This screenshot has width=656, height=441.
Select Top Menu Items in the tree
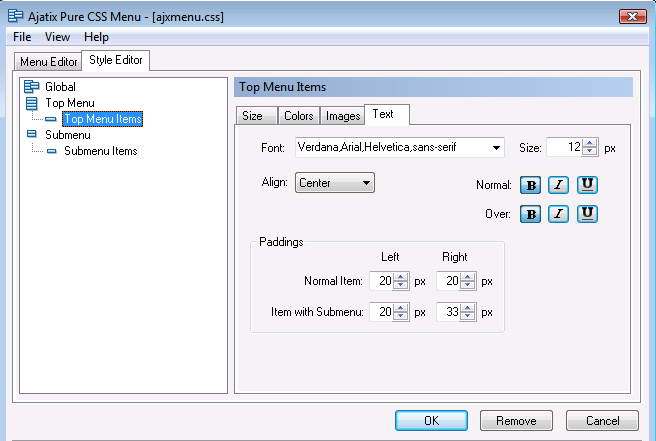103,119
